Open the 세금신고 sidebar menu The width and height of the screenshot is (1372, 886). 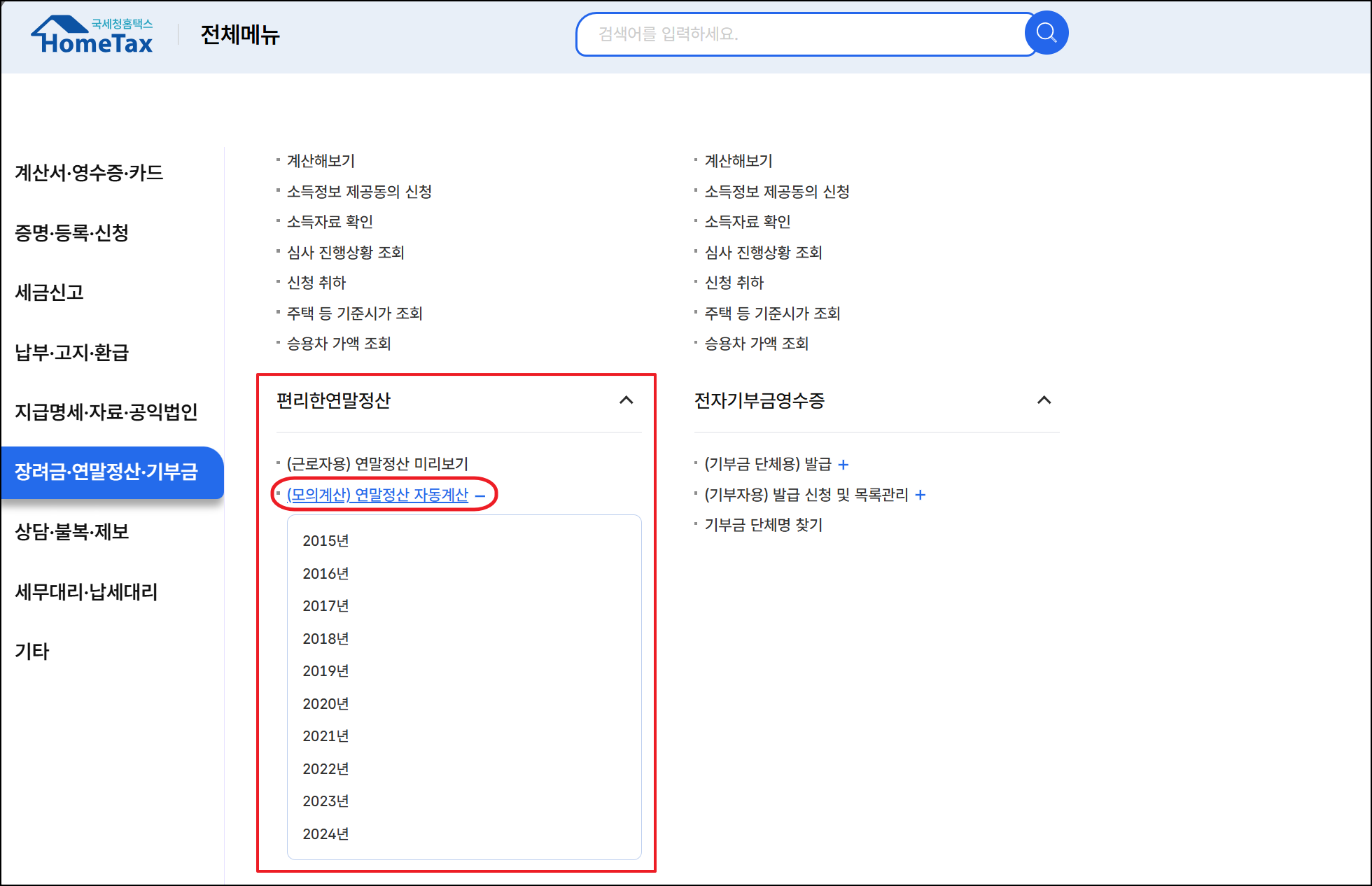coord(50,292)
